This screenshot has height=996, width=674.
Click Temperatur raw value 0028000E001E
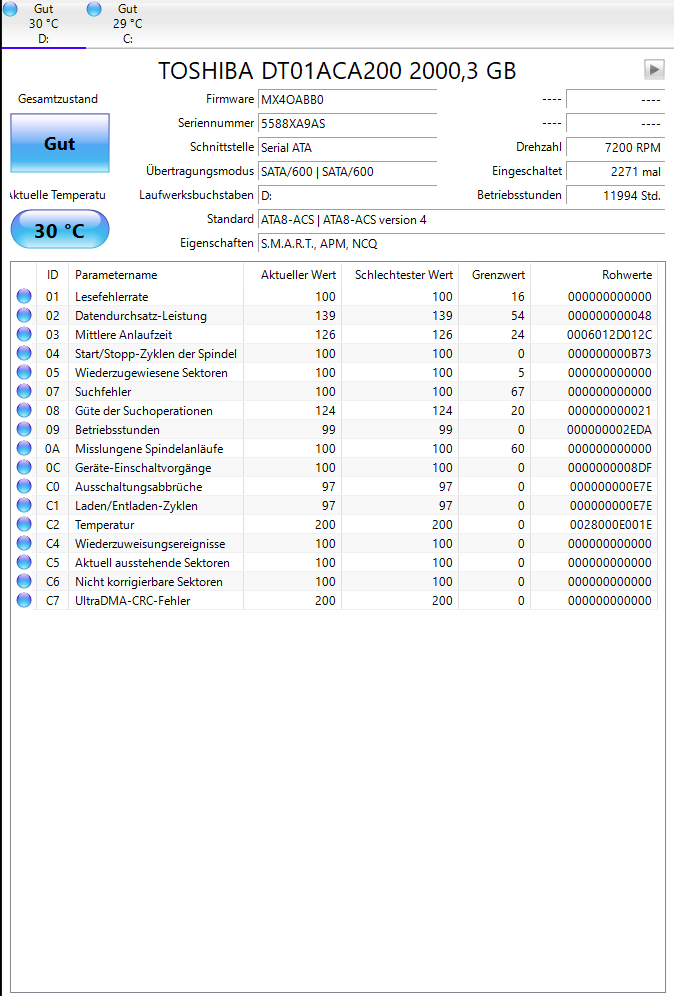pyautogui.click(x=610, y=525)
